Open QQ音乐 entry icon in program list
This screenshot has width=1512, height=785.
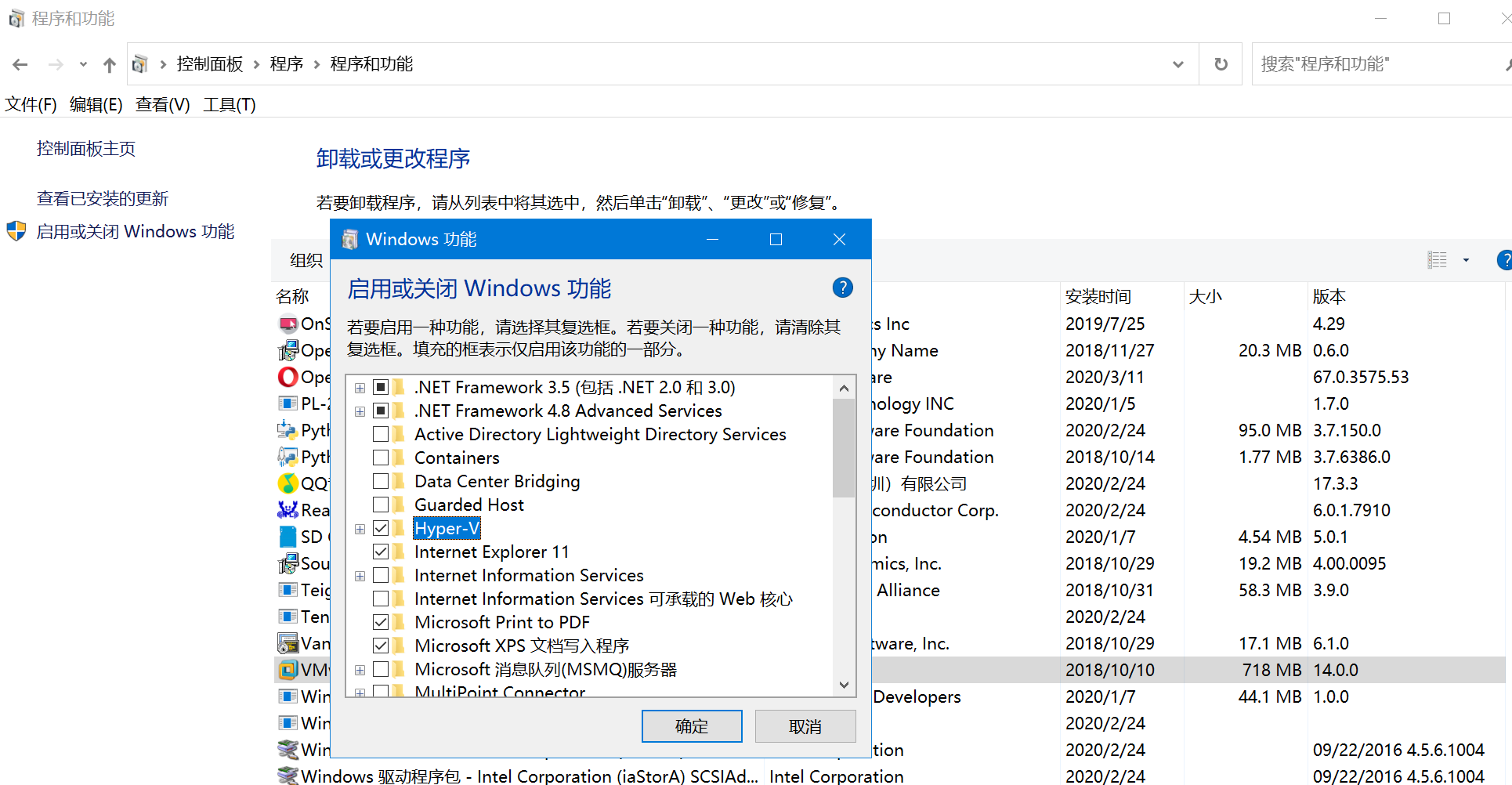coord(288,483)
